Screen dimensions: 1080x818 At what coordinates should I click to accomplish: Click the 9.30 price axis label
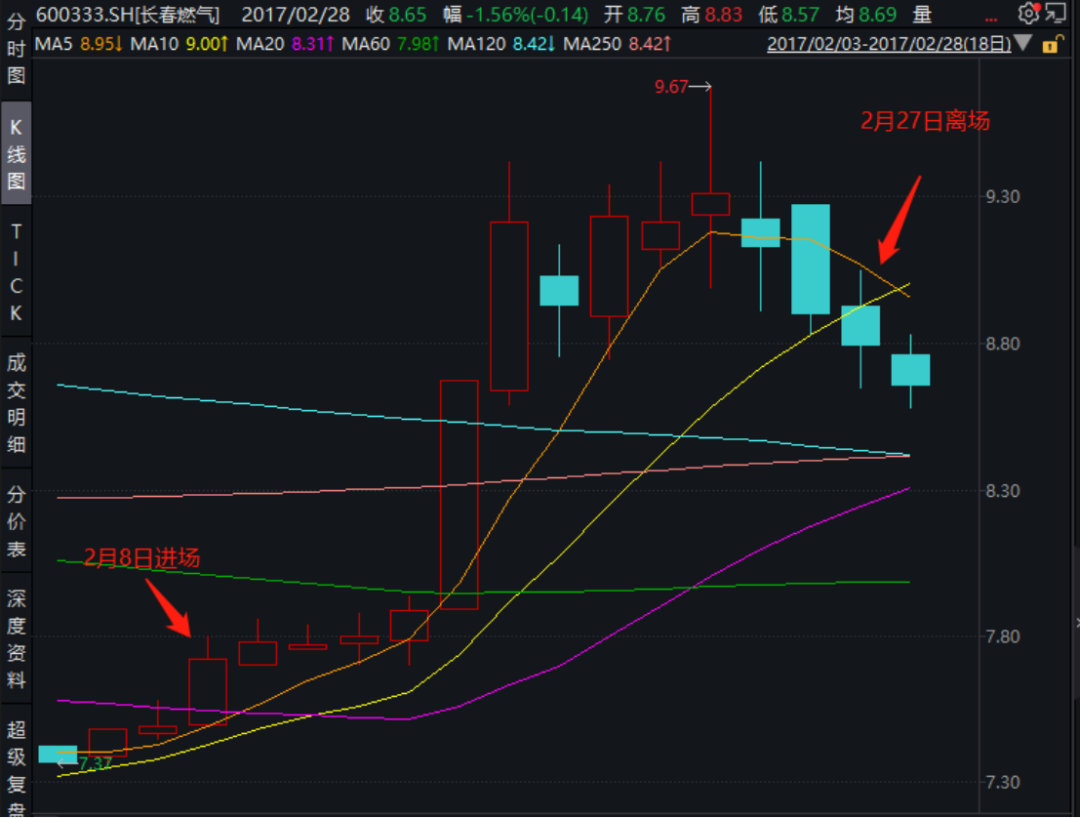click(x=1002, y=197)
